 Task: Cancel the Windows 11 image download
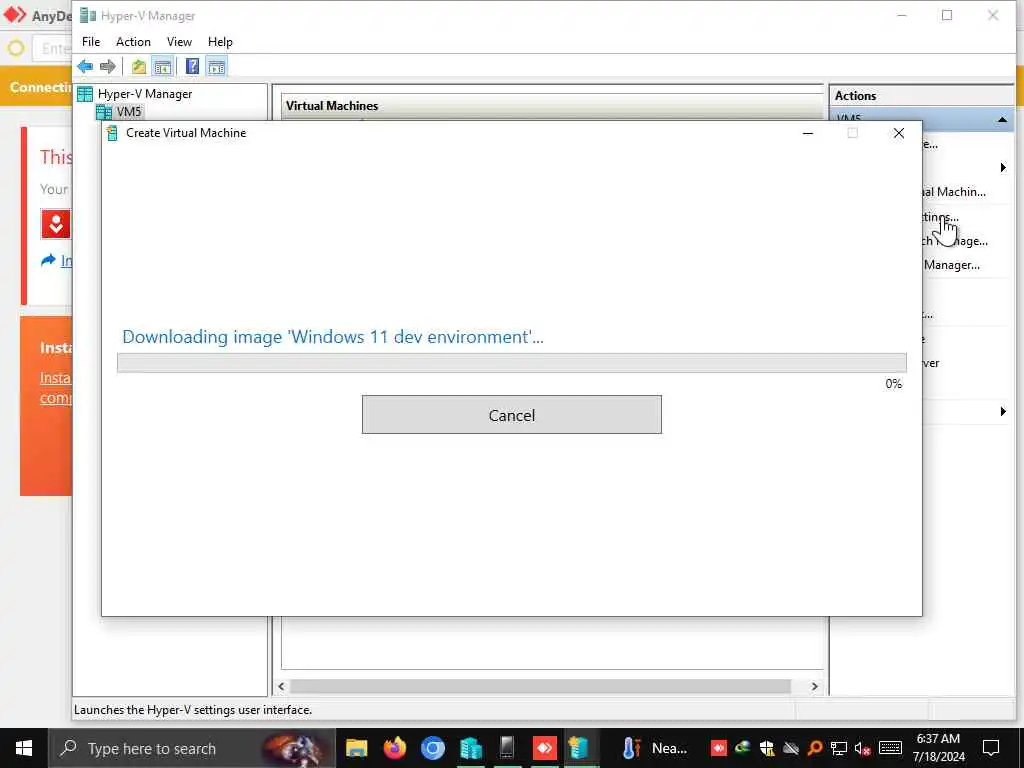click(511, 415)
